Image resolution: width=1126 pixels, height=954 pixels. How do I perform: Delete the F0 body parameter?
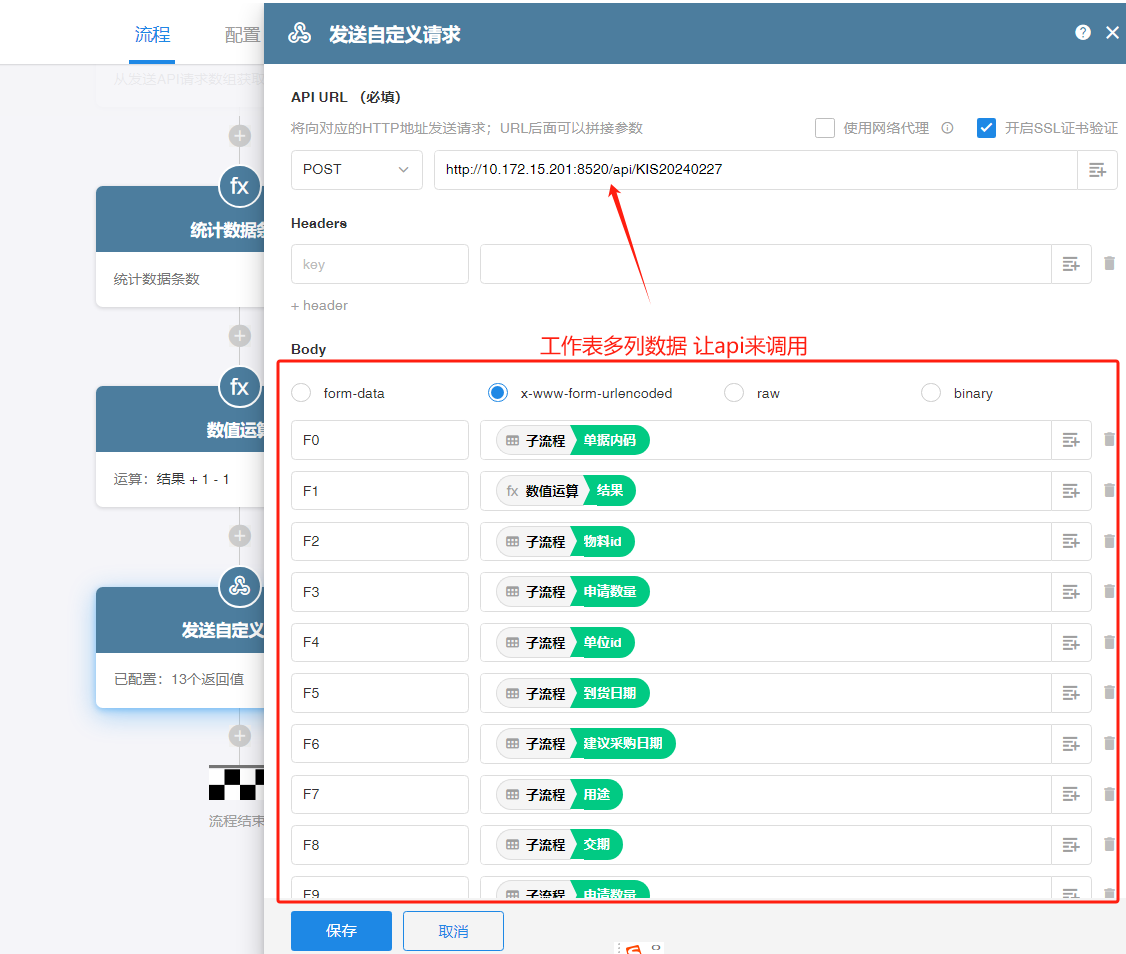(1109, 440)
